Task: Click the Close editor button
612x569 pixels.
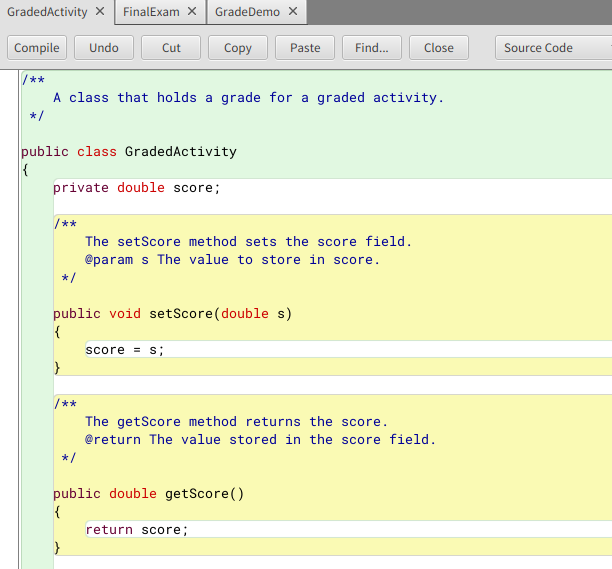Action: point(439,48)
